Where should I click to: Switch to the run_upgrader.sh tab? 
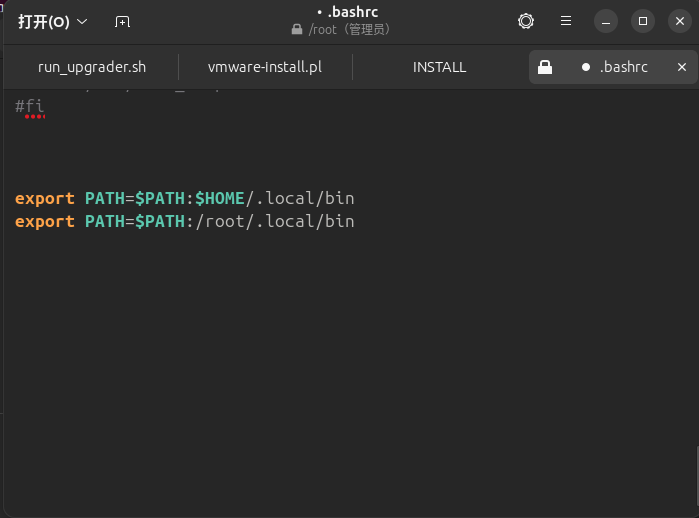[92, 67]
